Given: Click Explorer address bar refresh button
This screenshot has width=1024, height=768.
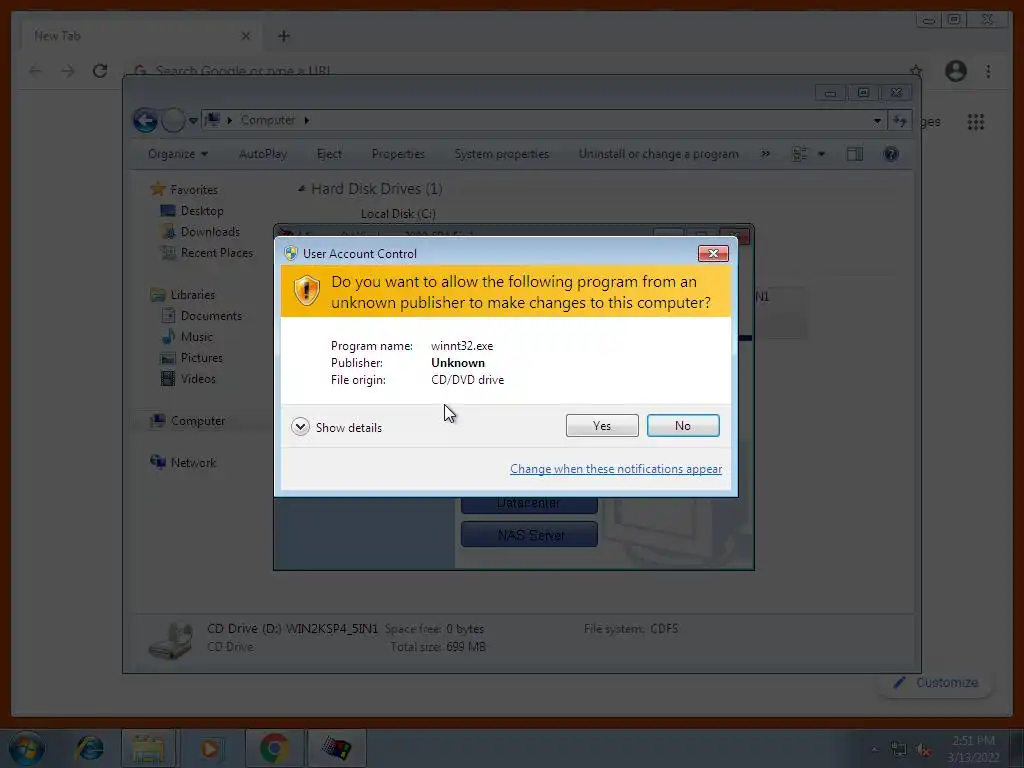Looking at the screenshot, I should tap(900, 120).
